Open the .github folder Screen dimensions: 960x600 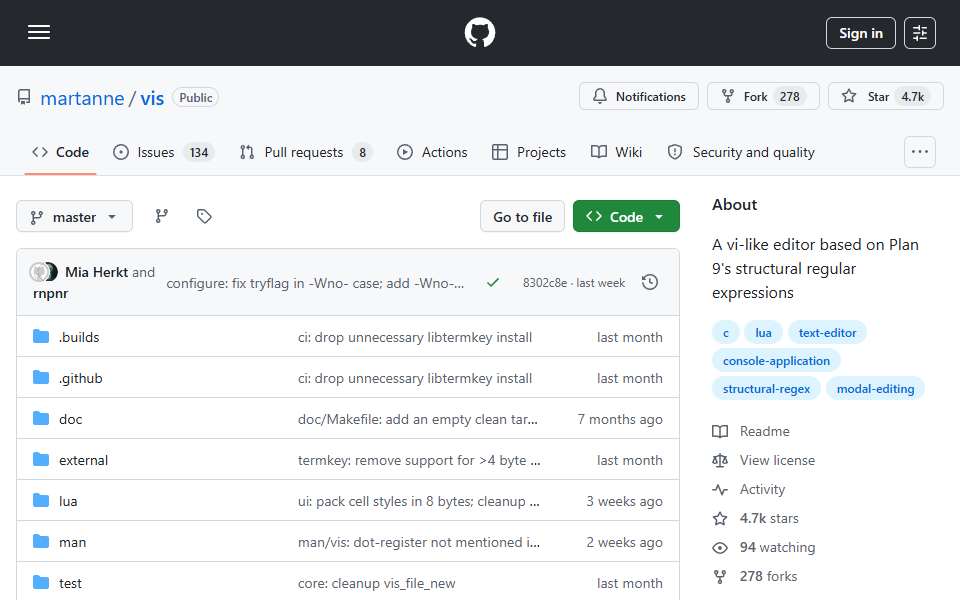[81, 378]
